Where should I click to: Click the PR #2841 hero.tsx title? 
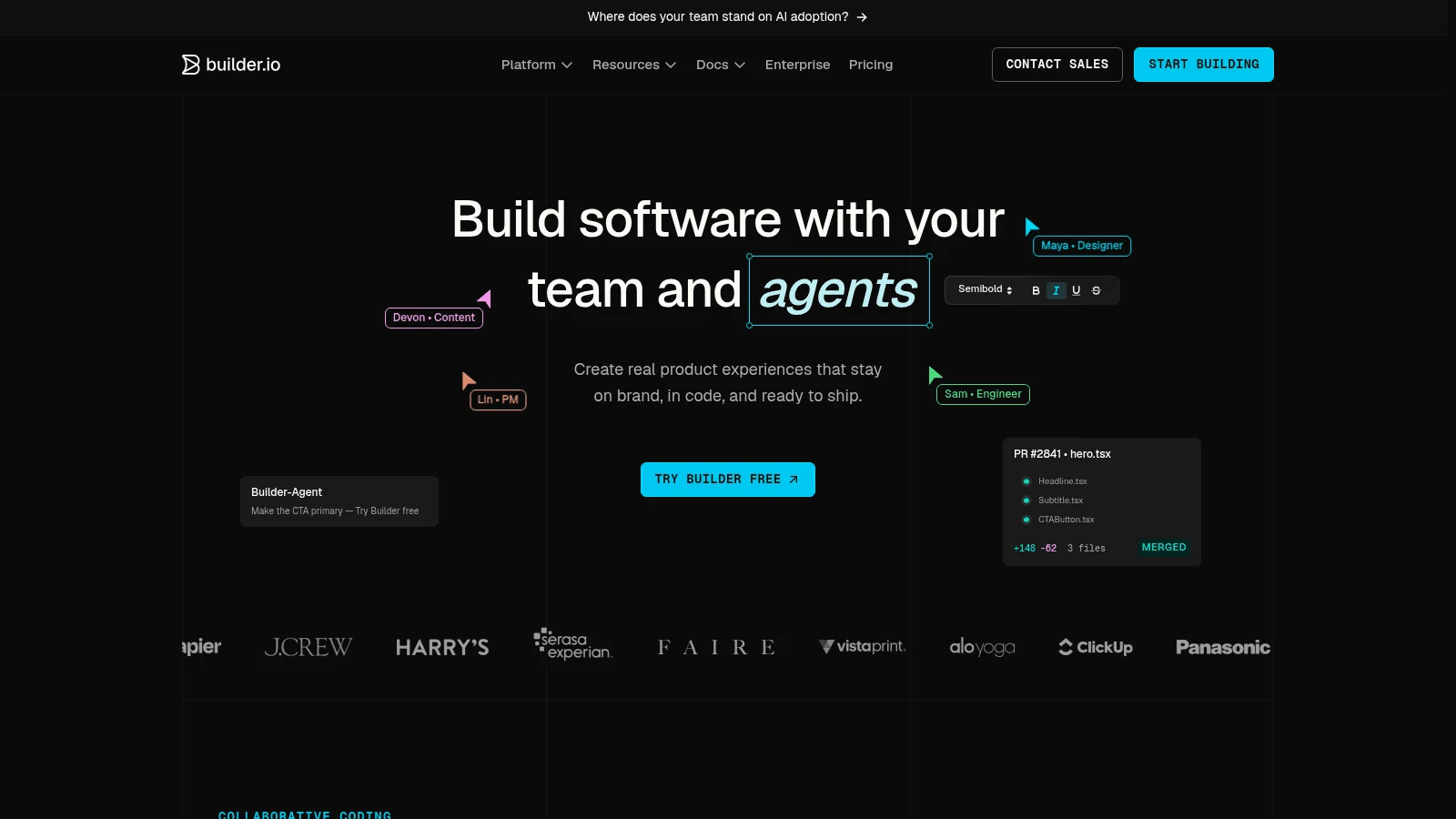coord(1062,454)
